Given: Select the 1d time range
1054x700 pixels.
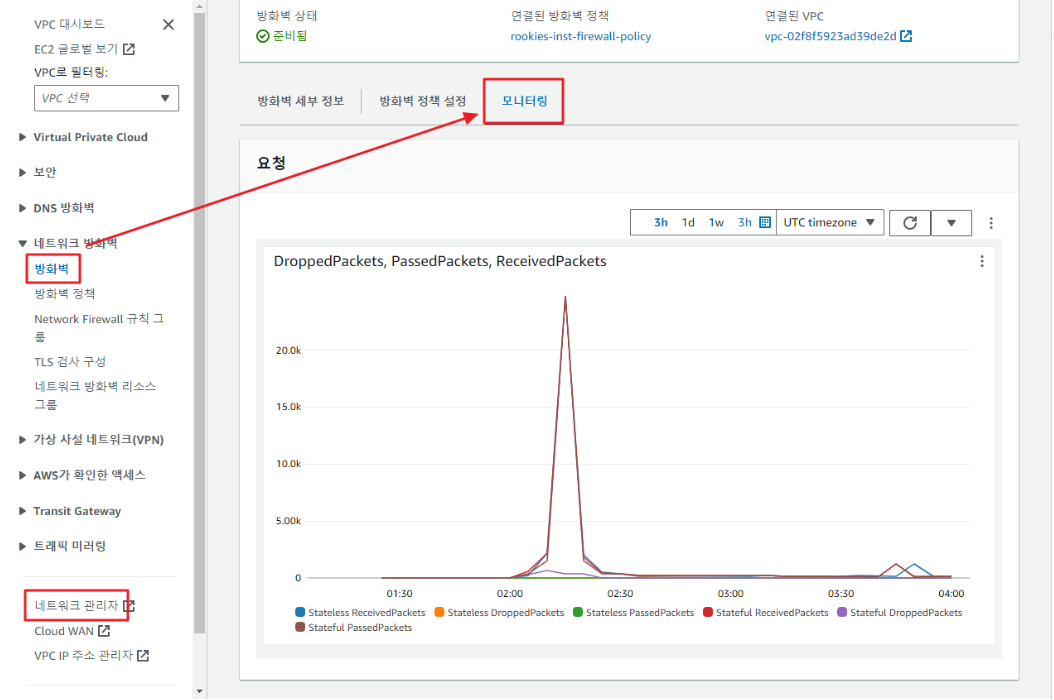Looking at the screenshot, I should (688, 223).
